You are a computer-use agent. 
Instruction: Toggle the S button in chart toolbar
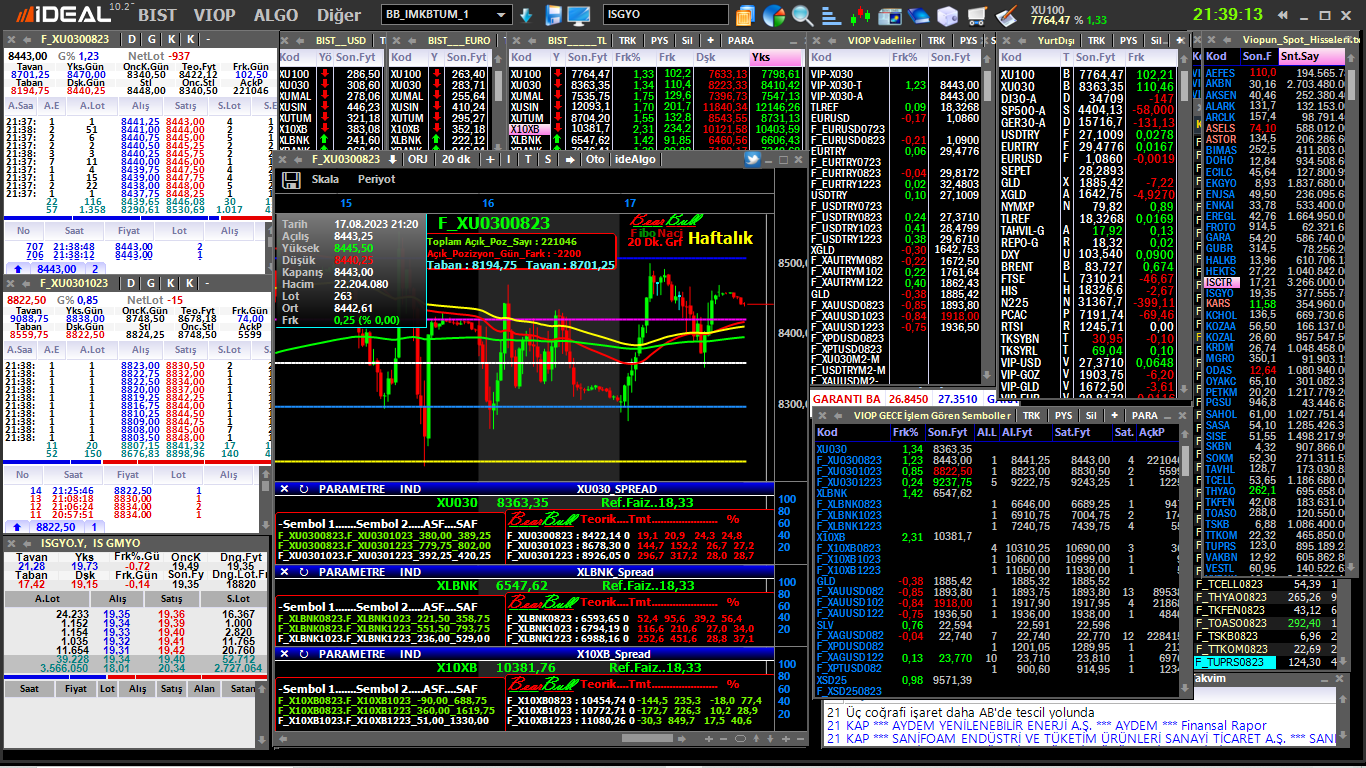click(x=548, y=159)
